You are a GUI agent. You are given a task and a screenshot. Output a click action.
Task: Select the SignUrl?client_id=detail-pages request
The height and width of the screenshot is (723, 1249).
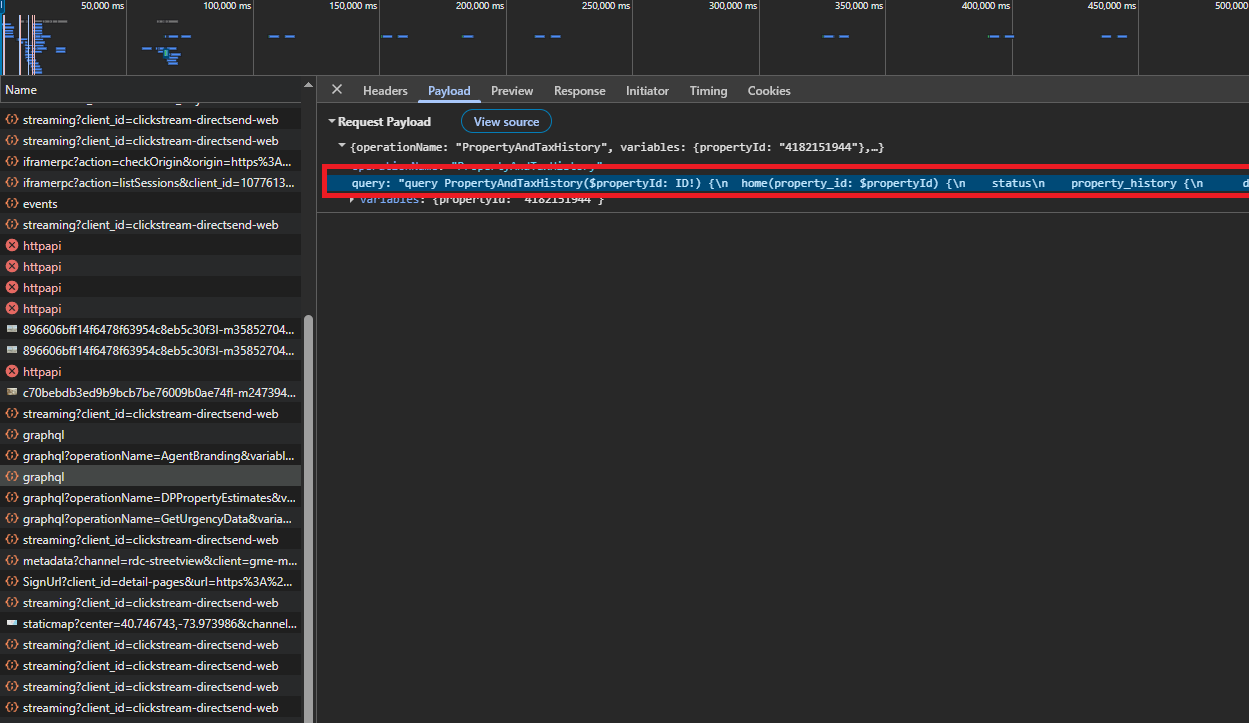click(x=150, y=582)
